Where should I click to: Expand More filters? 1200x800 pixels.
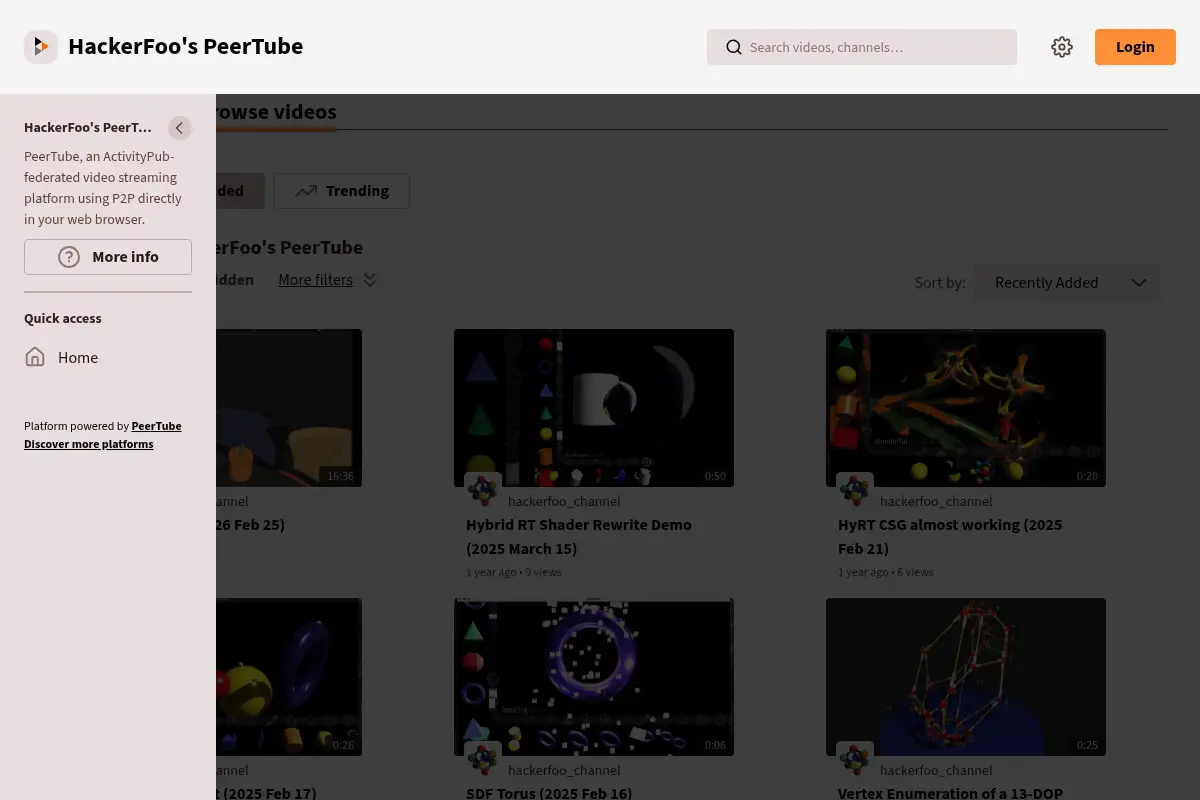[x=315, y=280]
